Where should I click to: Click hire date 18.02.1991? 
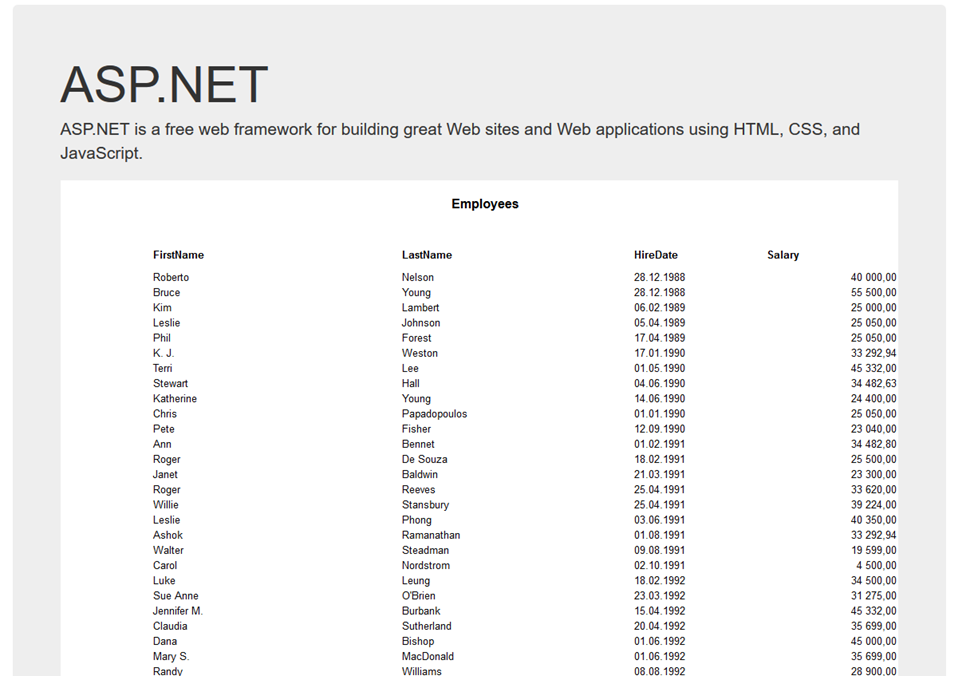659,459
